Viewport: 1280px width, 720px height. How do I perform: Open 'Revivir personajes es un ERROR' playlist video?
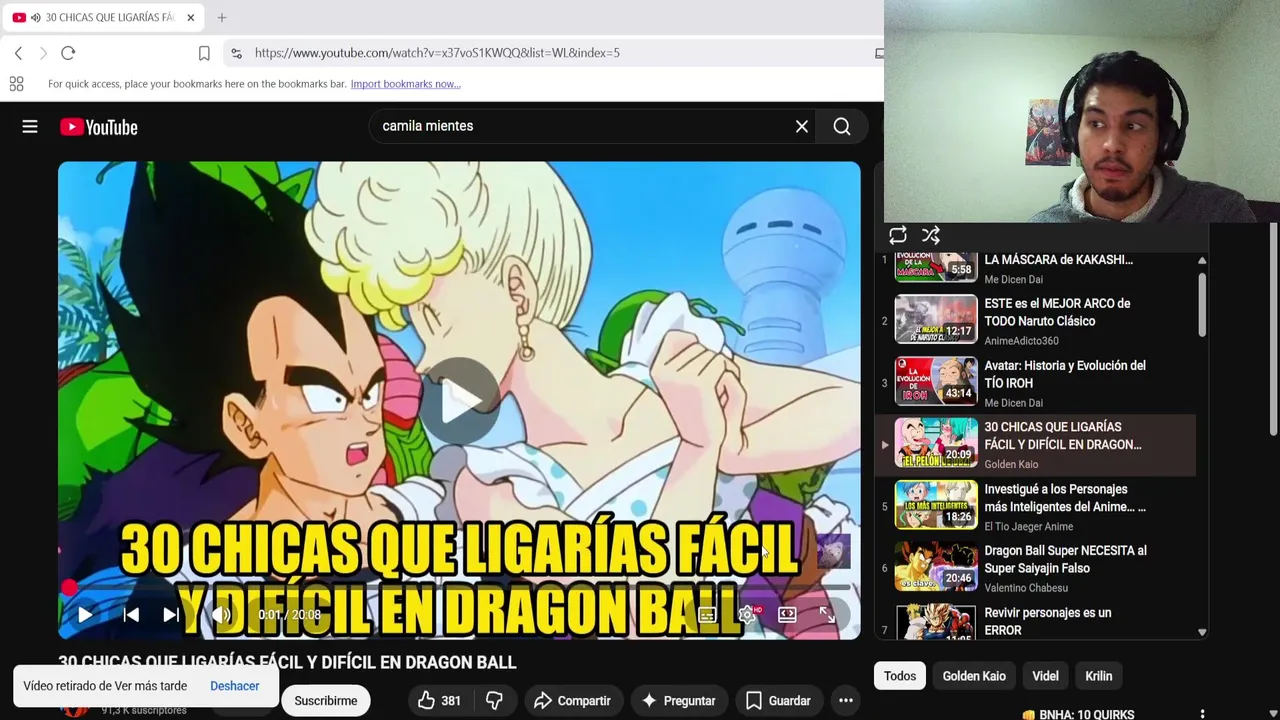[x=1035, y=621]
